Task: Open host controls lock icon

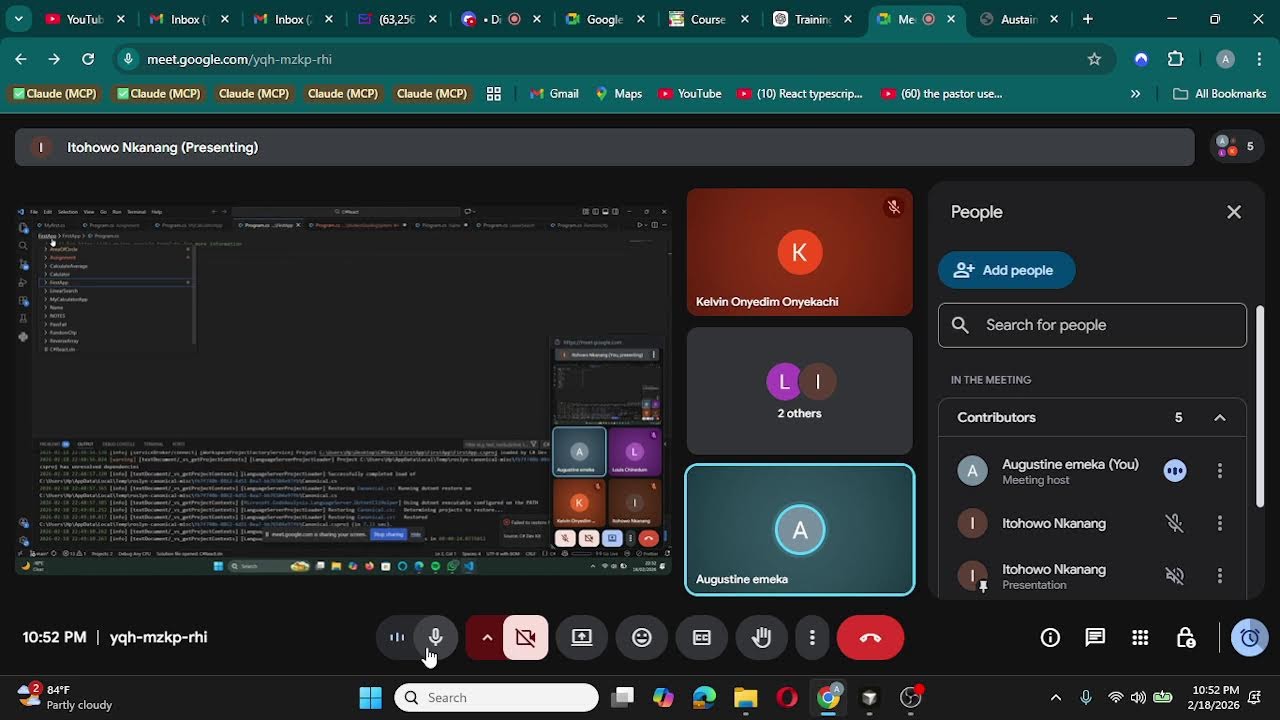Action: click(x=1186, y=637)
